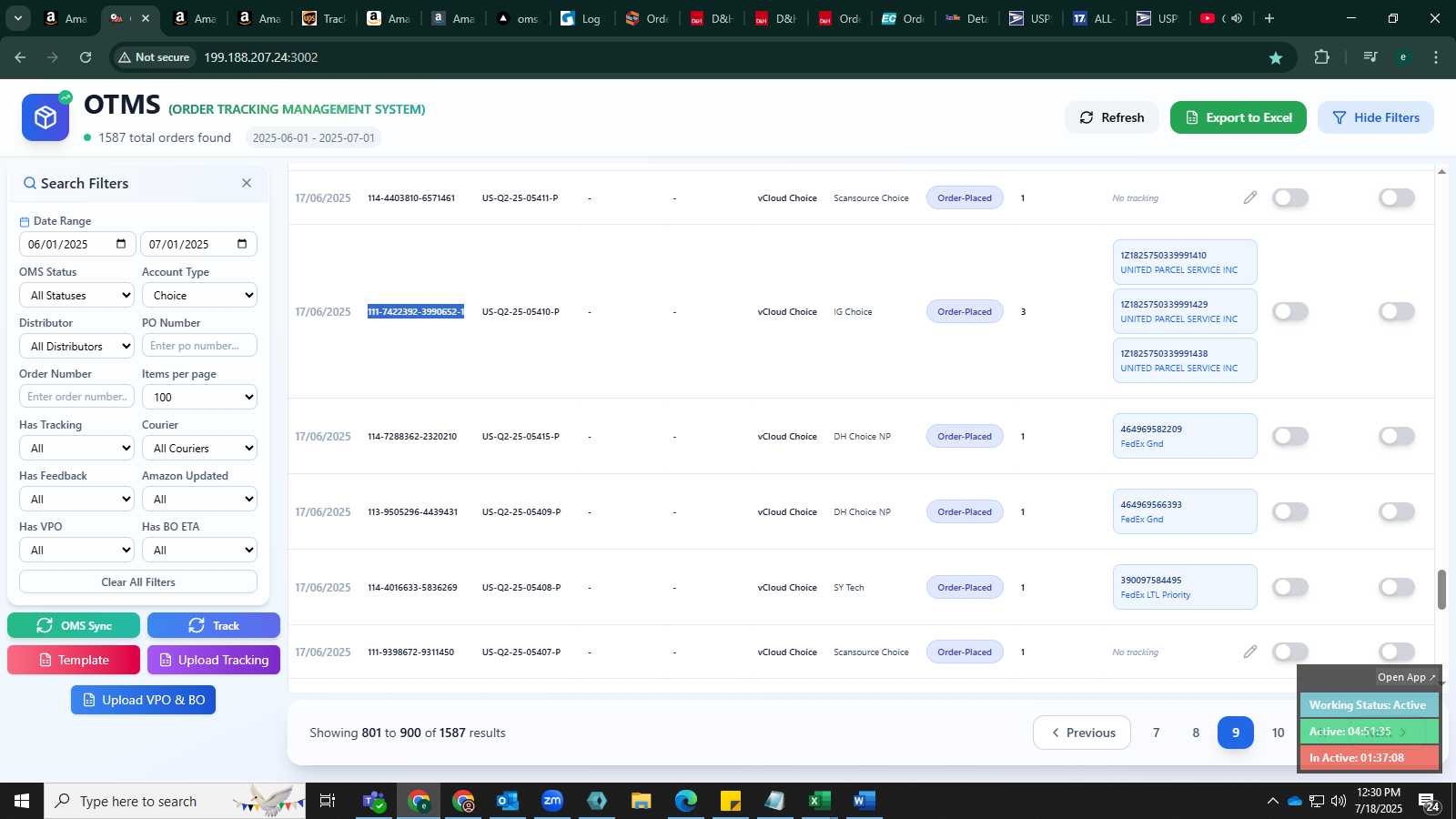
Task: Open the Account Type dropdown showing Choice
Action: coord(199,295)
